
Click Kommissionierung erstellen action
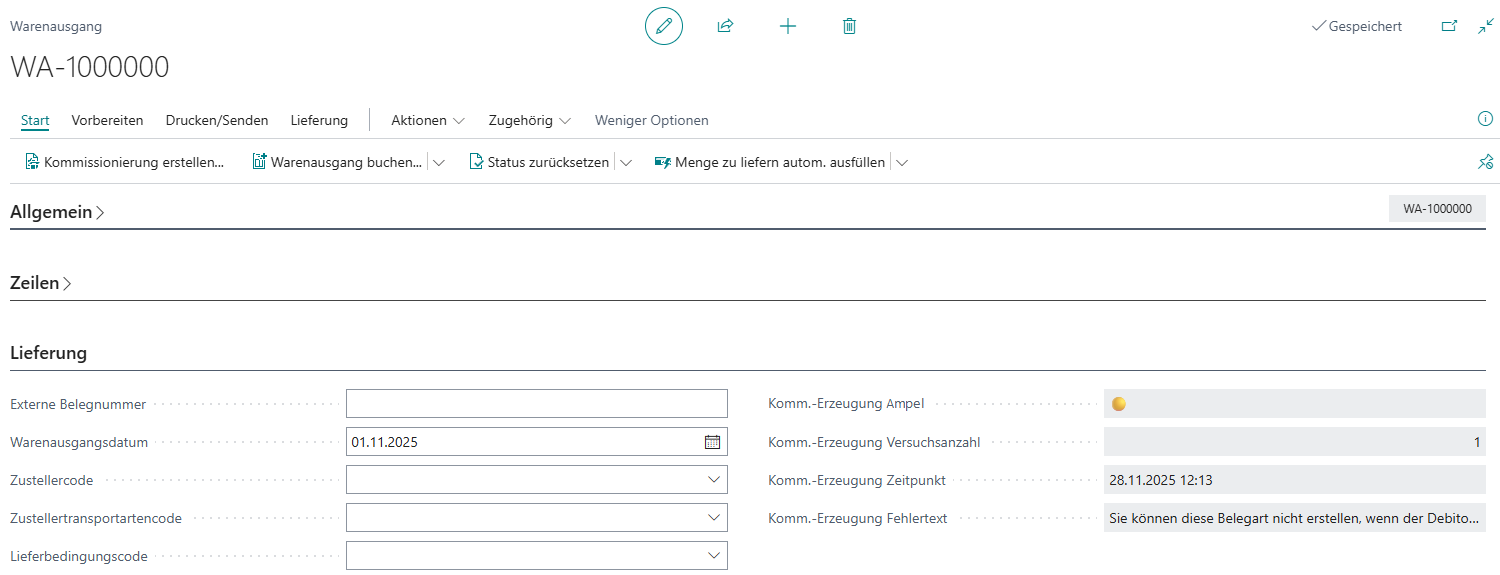tap(125, 162)
